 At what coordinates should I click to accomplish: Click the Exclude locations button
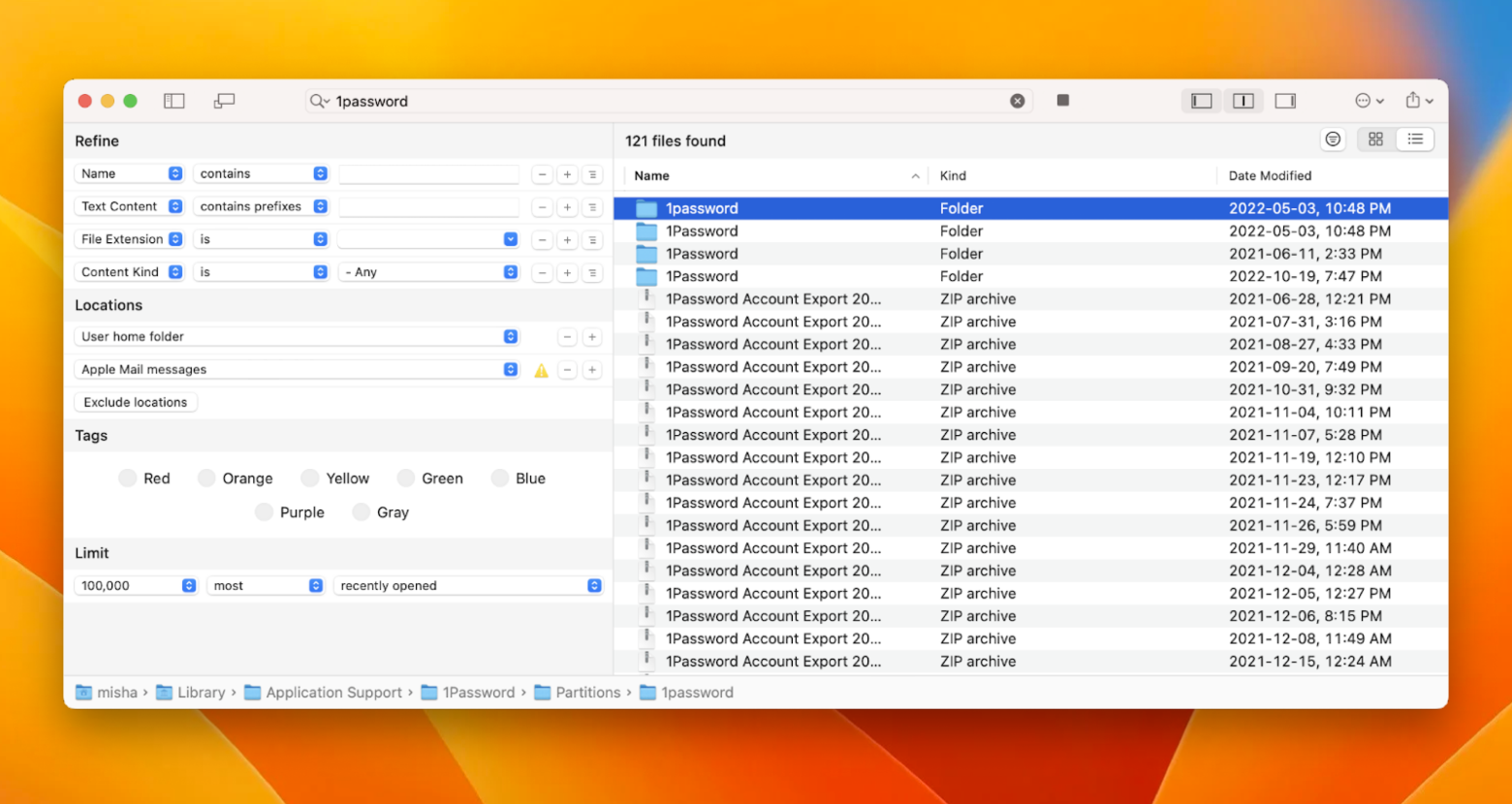(x=135, y=401)
